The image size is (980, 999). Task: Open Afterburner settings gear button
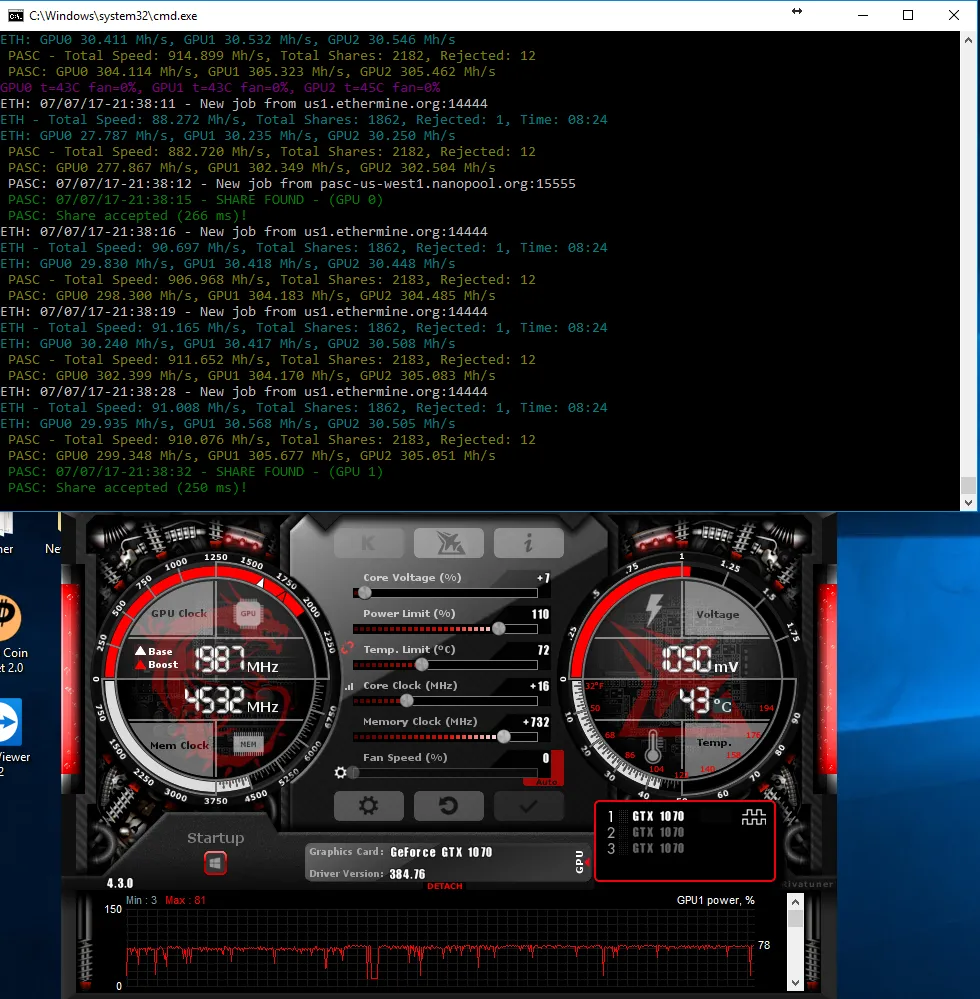point(369,806)
